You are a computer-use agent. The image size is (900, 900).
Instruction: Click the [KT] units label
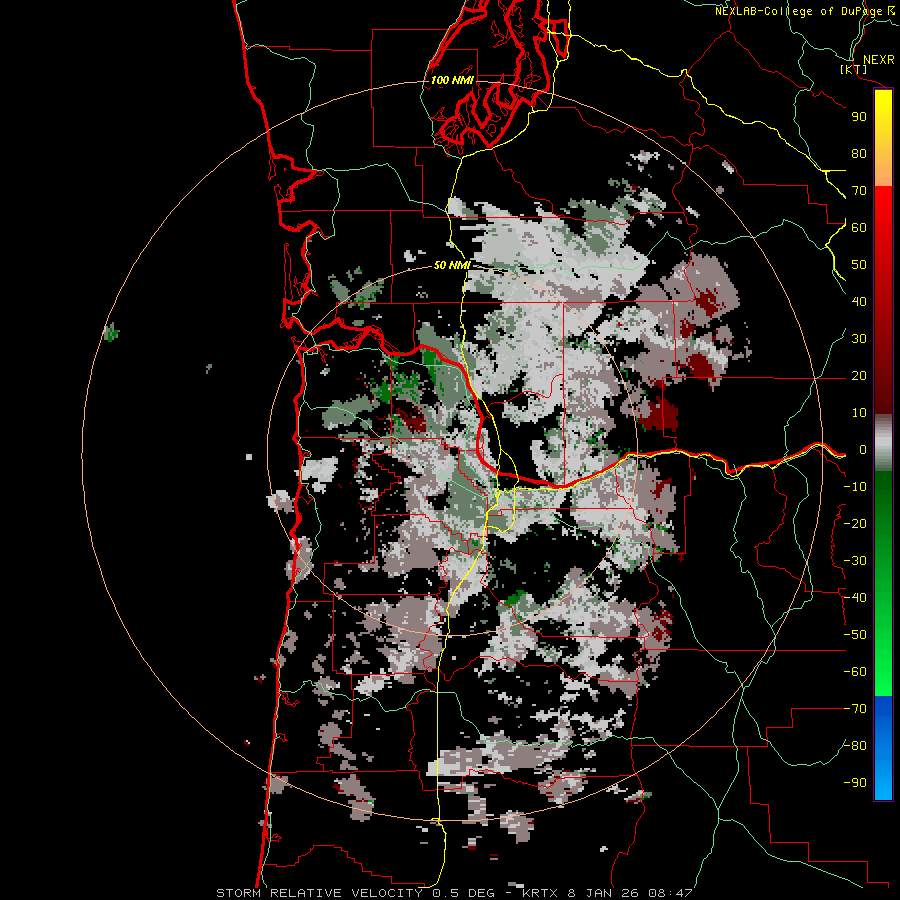click(854, 69)
